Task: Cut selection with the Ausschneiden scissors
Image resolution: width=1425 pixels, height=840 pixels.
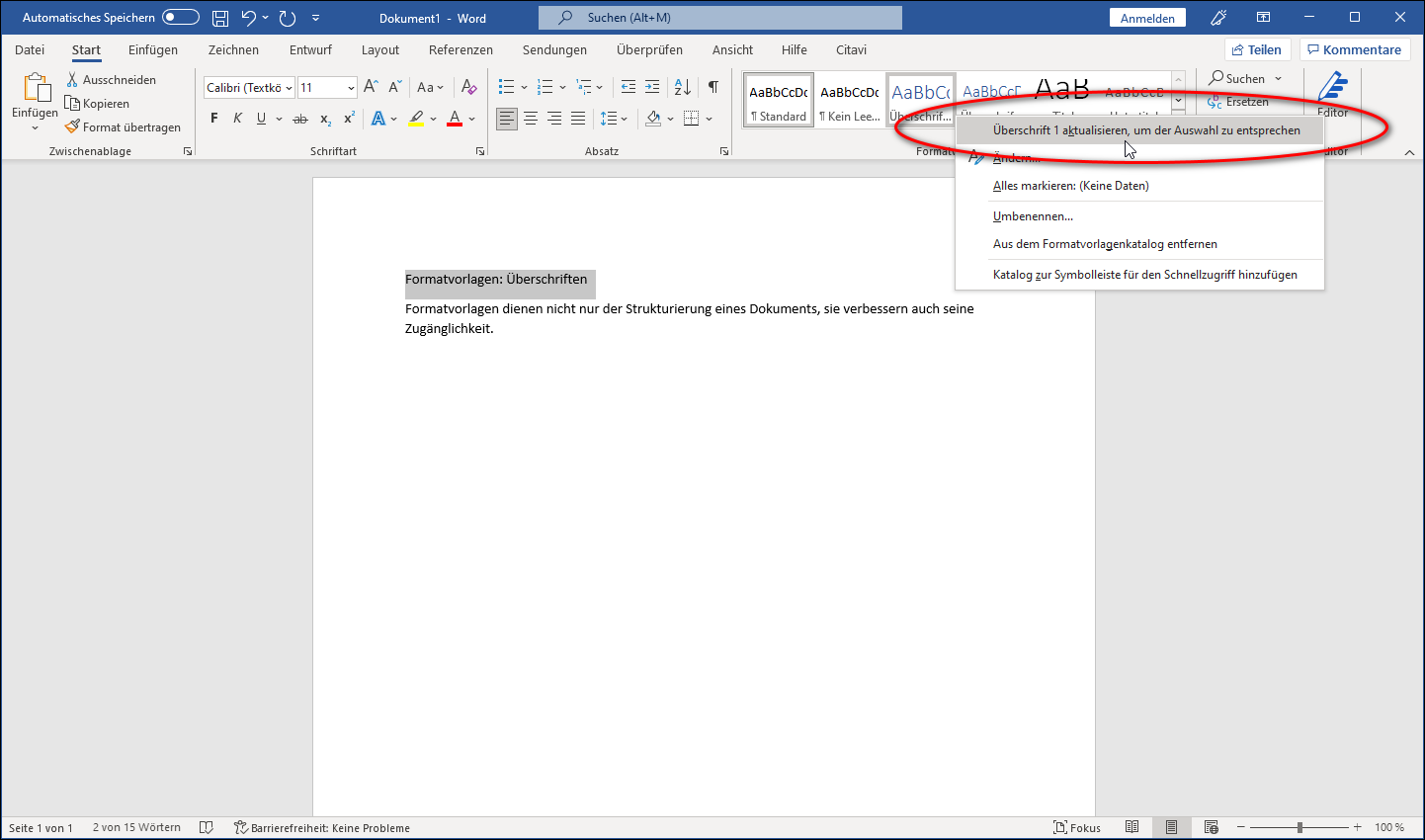Action: 111,80
